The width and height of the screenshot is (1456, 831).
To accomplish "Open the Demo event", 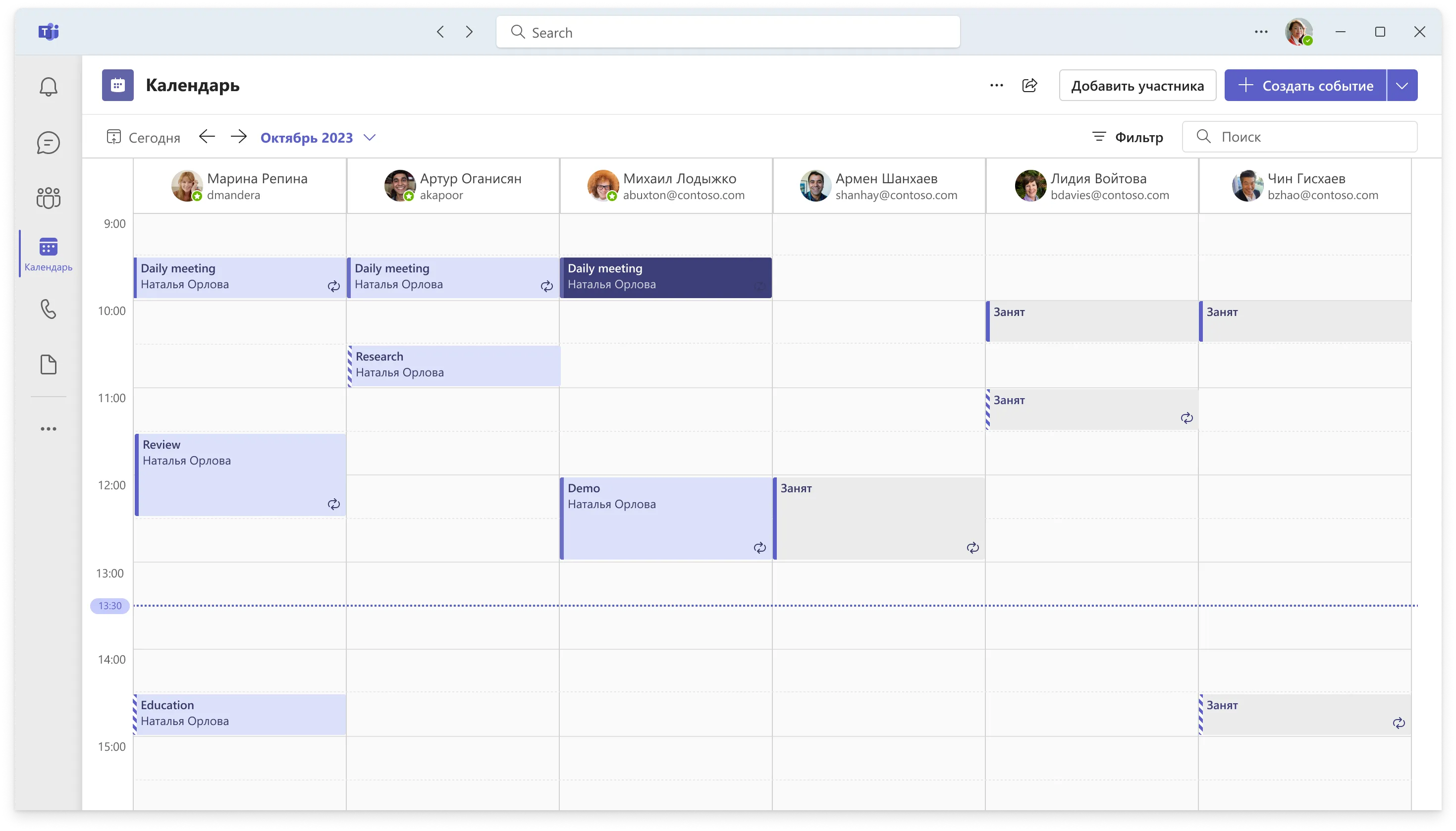I will pos(665,518).
